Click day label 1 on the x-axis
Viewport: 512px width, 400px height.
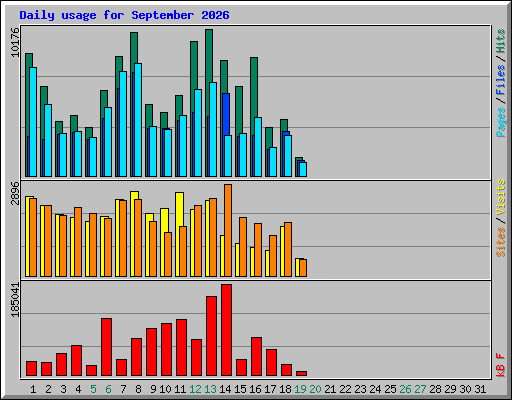click(x=33, y=389)
